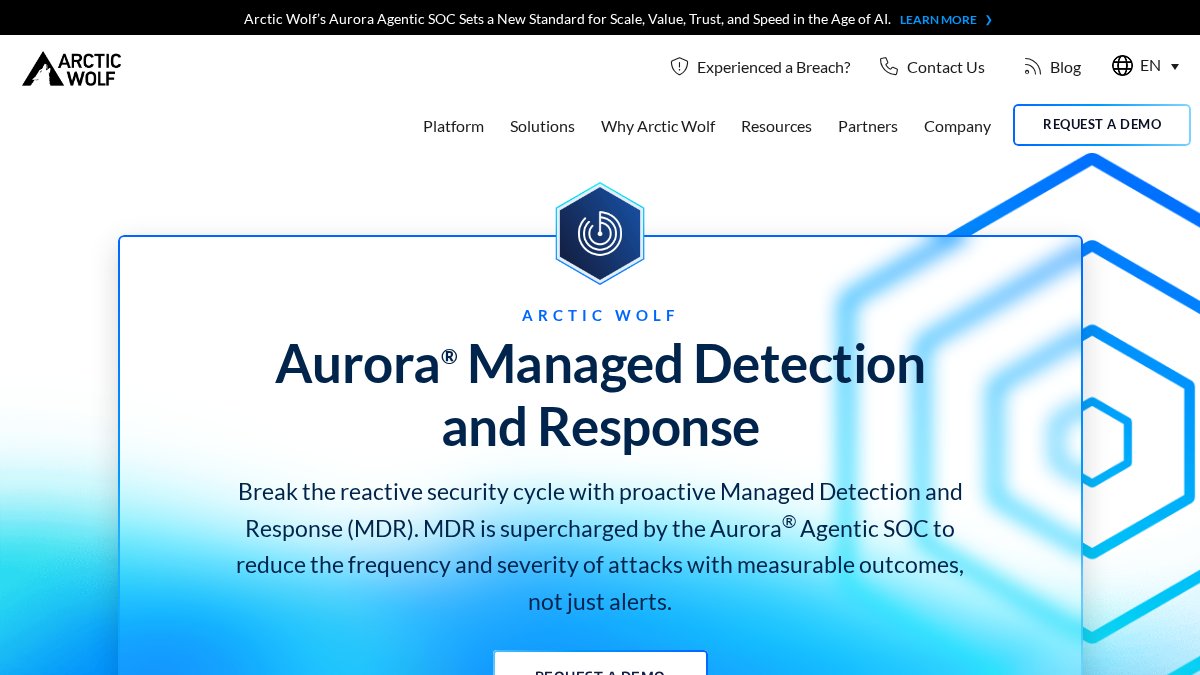
Task: Click the shield icon beside Experienced a Breach
Action: (680, 66)
